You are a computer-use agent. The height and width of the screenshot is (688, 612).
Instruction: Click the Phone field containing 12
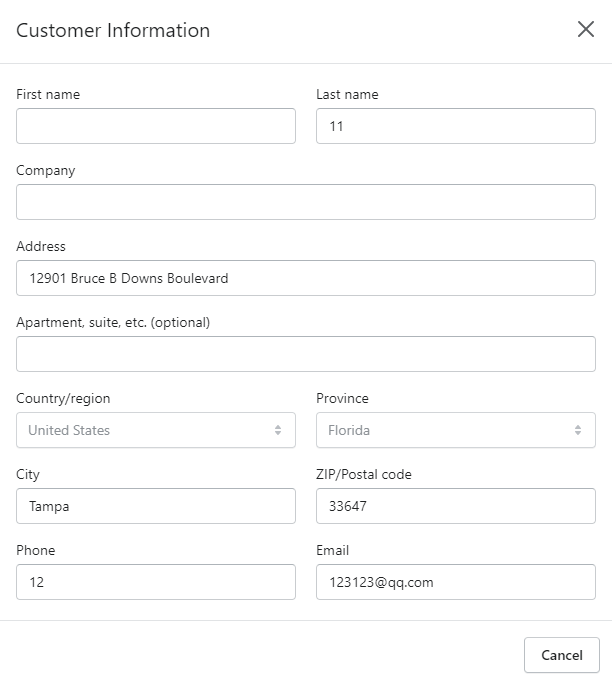pos(156,582)
